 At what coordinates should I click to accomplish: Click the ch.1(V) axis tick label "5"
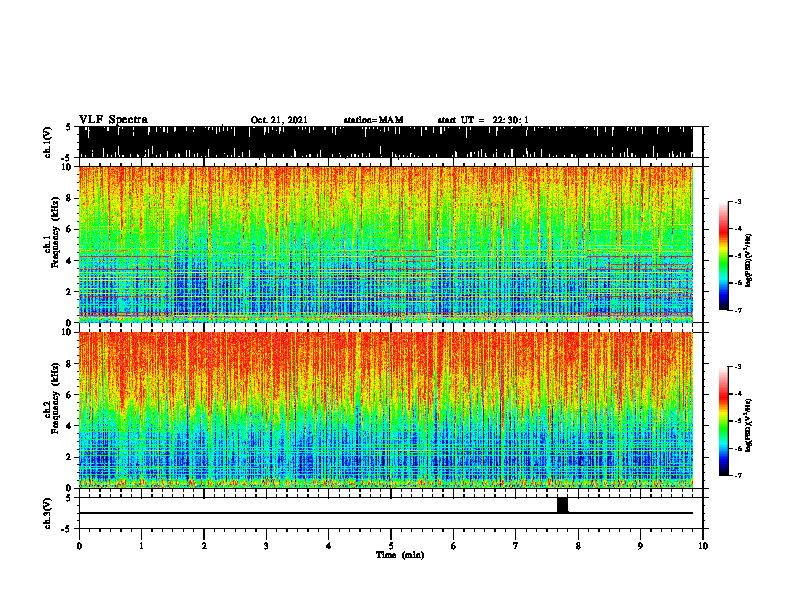[69, 127]
